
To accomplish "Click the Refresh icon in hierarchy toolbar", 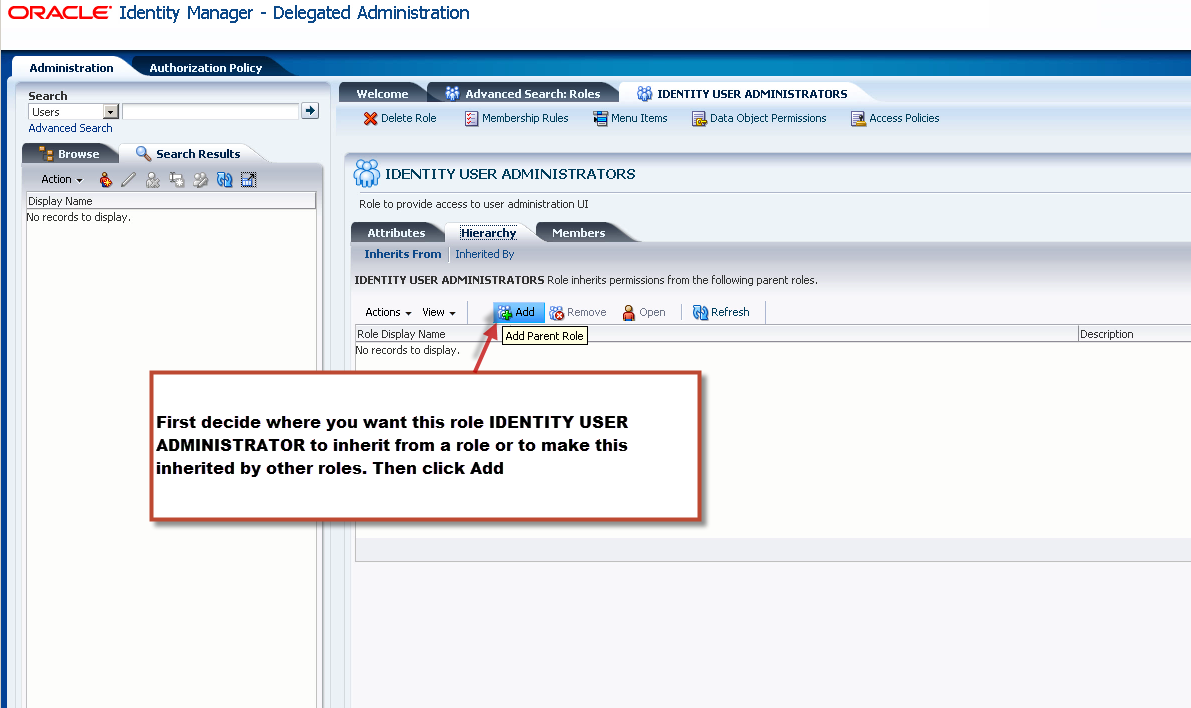I will (700, 312).
